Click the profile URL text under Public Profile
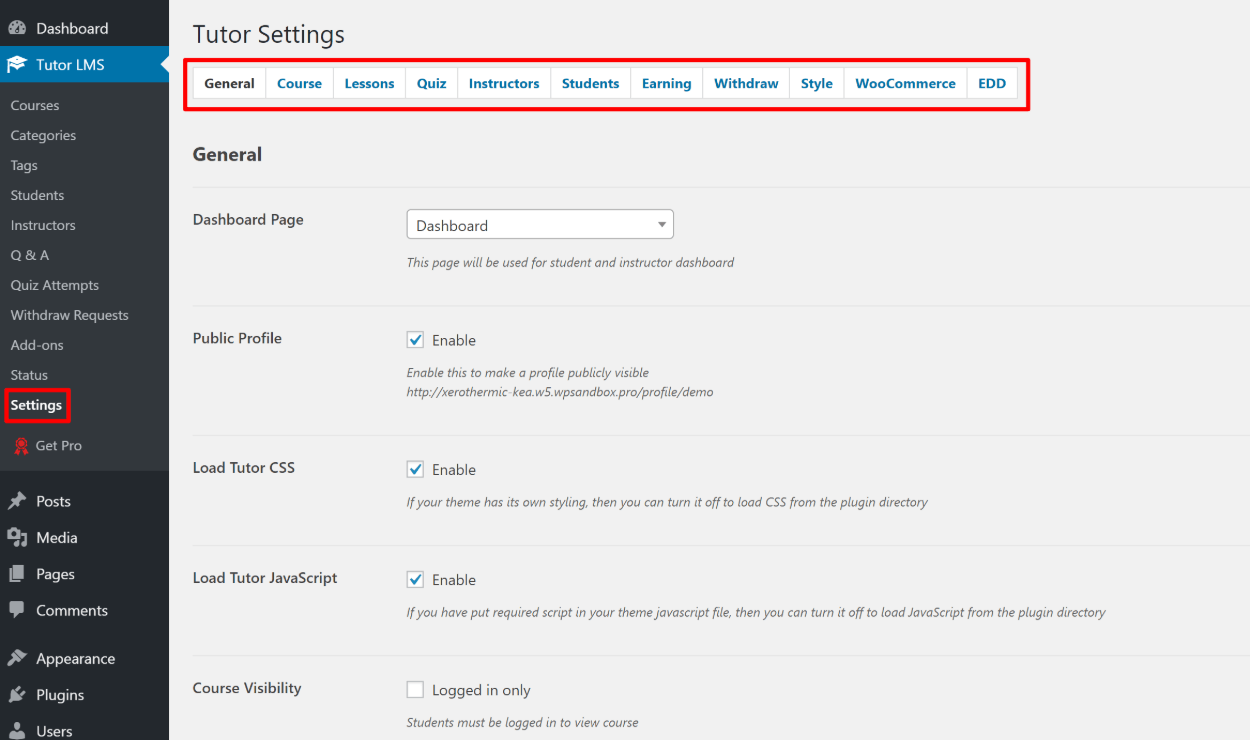This screenshot has width=1250, height=740. pos(560,392)
